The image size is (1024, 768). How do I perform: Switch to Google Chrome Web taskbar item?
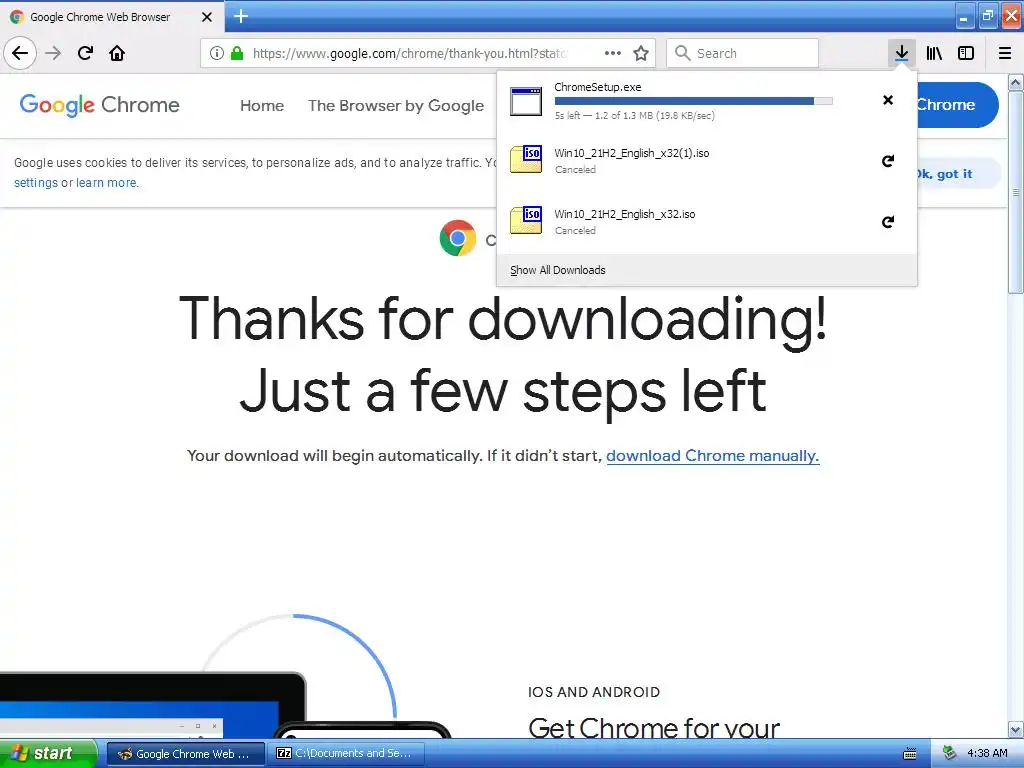click(185, 754)
